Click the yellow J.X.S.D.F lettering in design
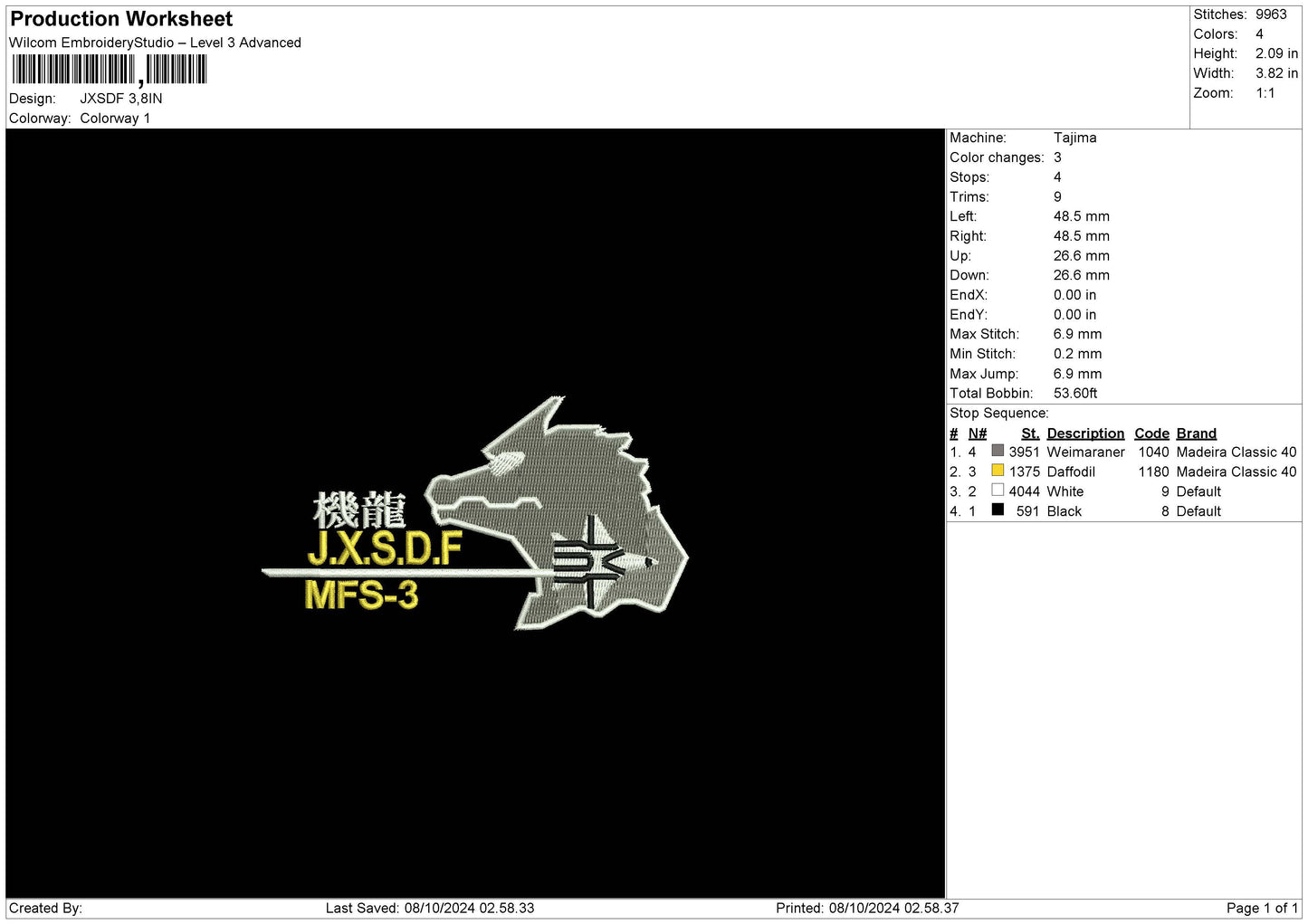Viewport: 1308px width, 924px height. click(x=385, y=548)
